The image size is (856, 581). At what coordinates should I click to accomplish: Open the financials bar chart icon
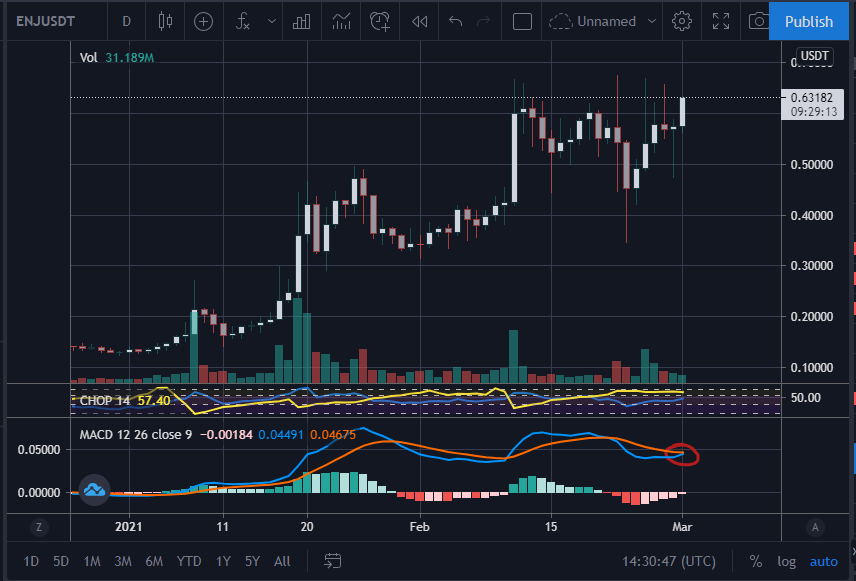[301, 21]
